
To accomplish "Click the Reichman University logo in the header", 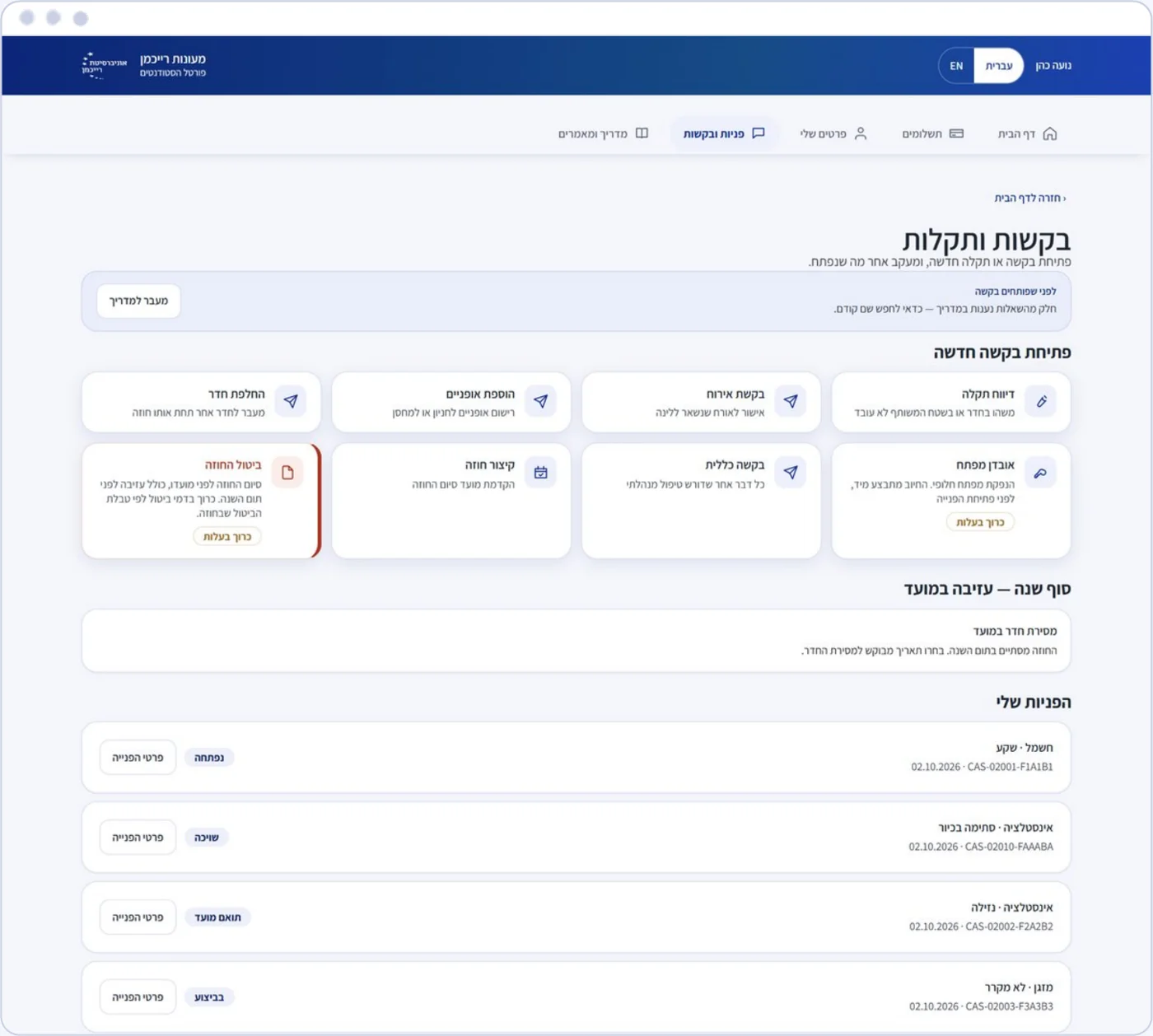I will (105, 65).
